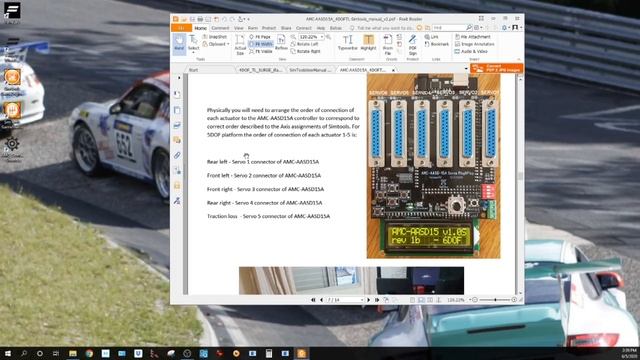Go to the first page
Screen dimensions: 640x360
click(x=313, y=300)
